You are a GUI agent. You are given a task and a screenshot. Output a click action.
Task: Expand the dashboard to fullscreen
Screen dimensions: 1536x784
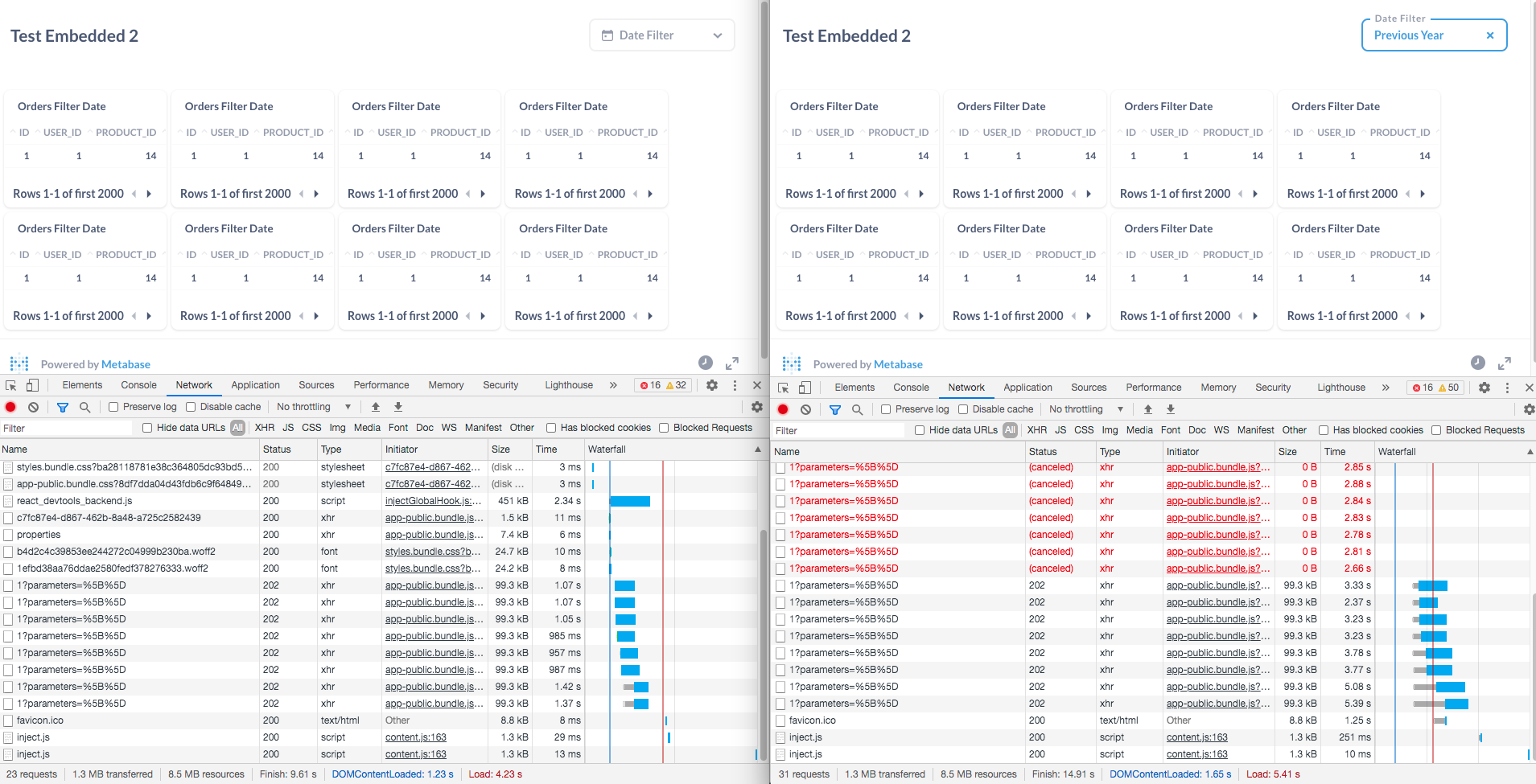click(733, 363)
